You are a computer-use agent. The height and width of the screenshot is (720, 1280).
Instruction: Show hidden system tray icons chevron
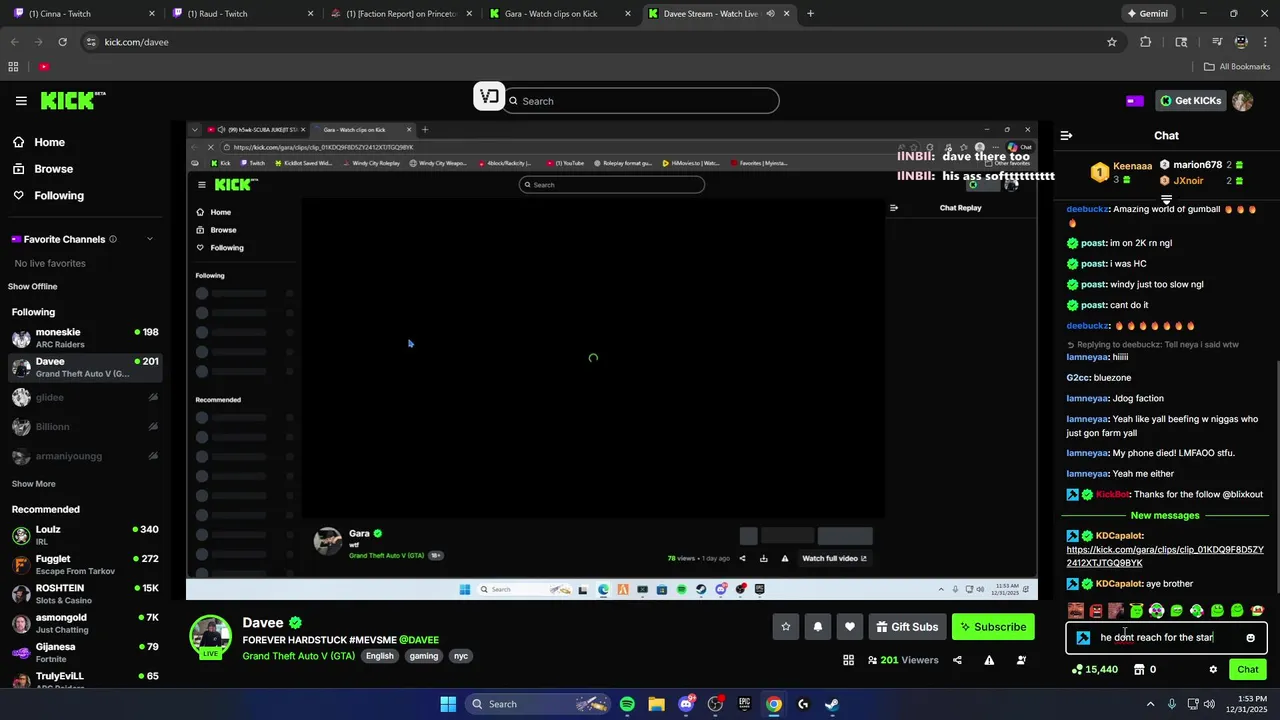click(x=1150, y=704)
